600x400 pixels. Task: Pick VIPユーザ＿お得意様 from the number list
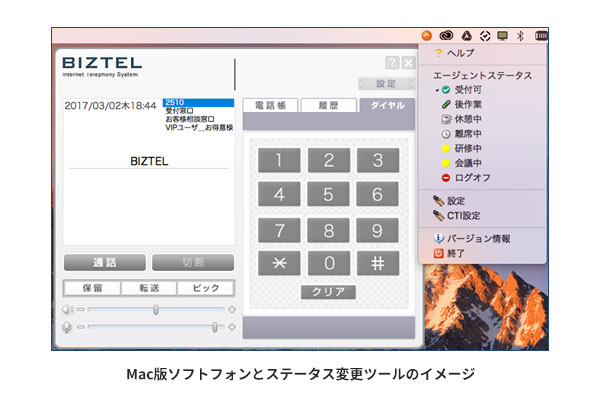pyautogui.click(x=199, y=128)
